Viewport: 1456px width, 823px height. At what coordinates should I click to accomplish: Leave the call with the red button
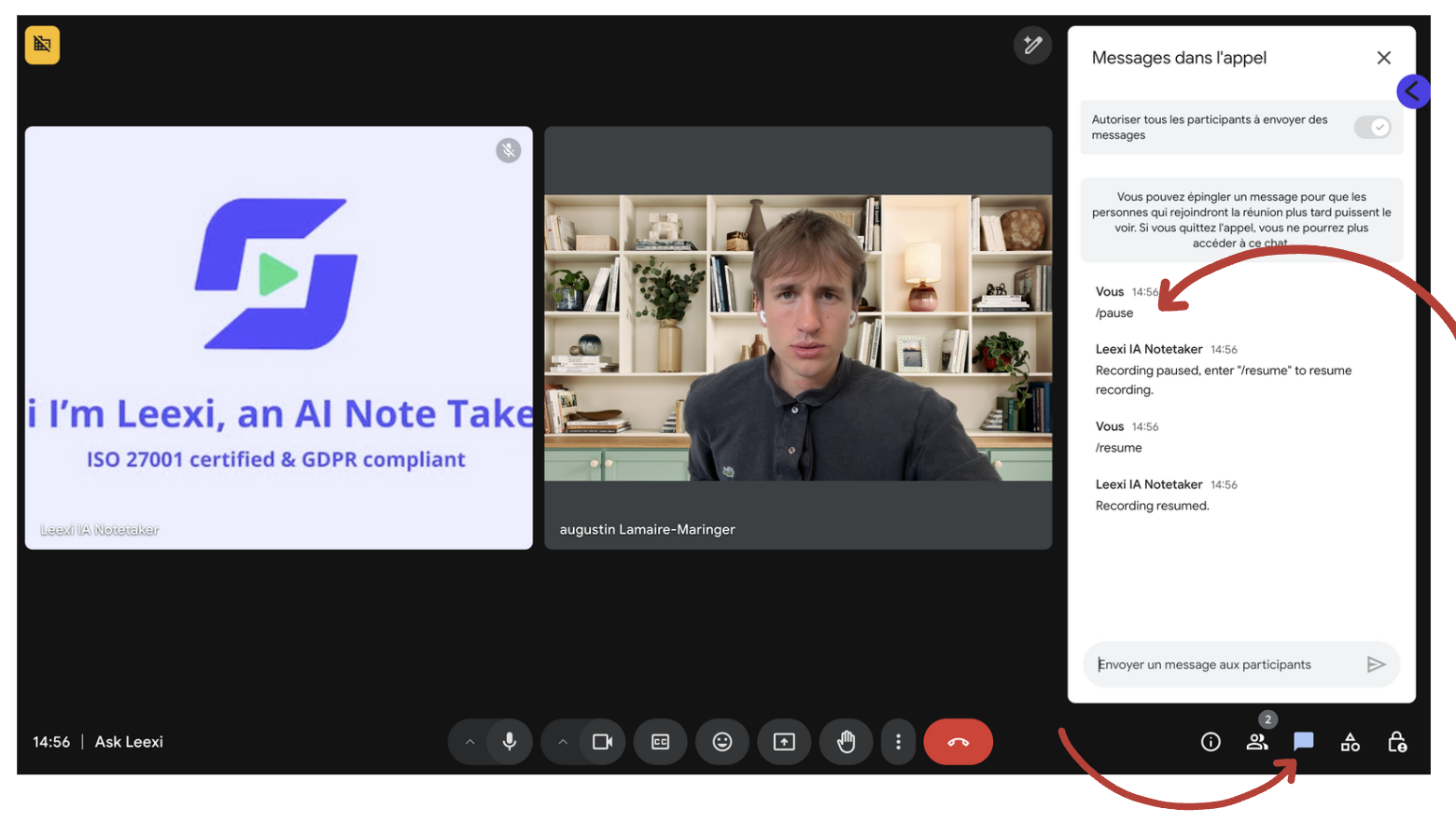coord(959,742)
